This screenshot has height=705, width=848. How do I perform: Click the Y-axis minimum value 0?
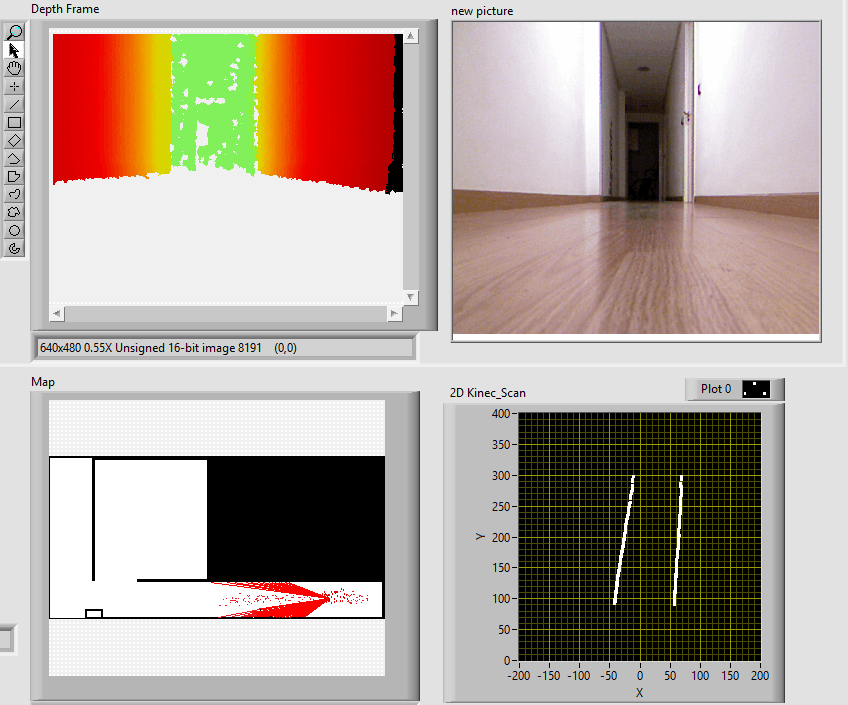507,661
